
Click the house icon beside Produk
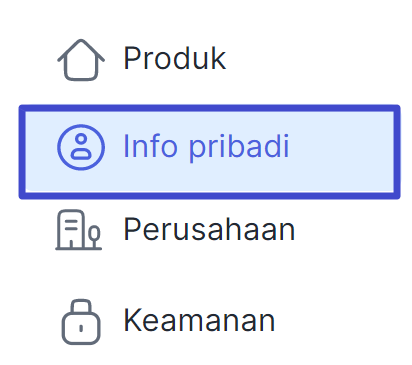(81, 60)
